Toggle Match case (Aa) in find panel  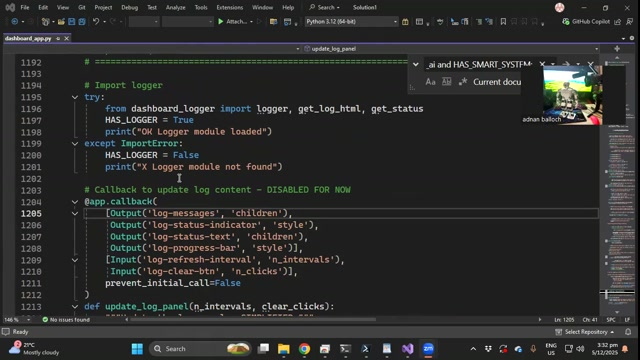(x=430, y=82)
